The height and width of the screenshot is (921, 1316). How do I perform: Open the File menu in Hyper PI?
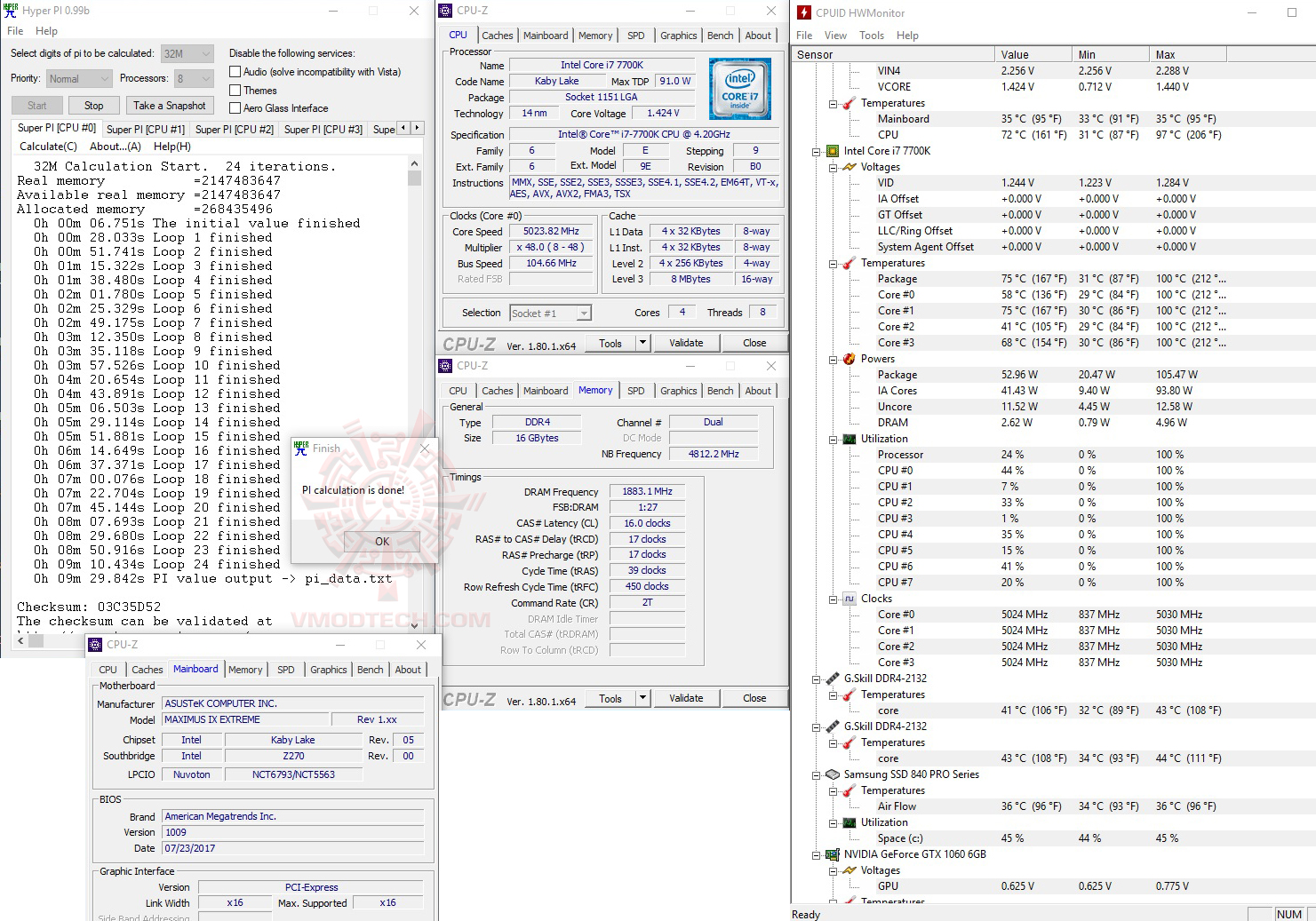point(15,31)
